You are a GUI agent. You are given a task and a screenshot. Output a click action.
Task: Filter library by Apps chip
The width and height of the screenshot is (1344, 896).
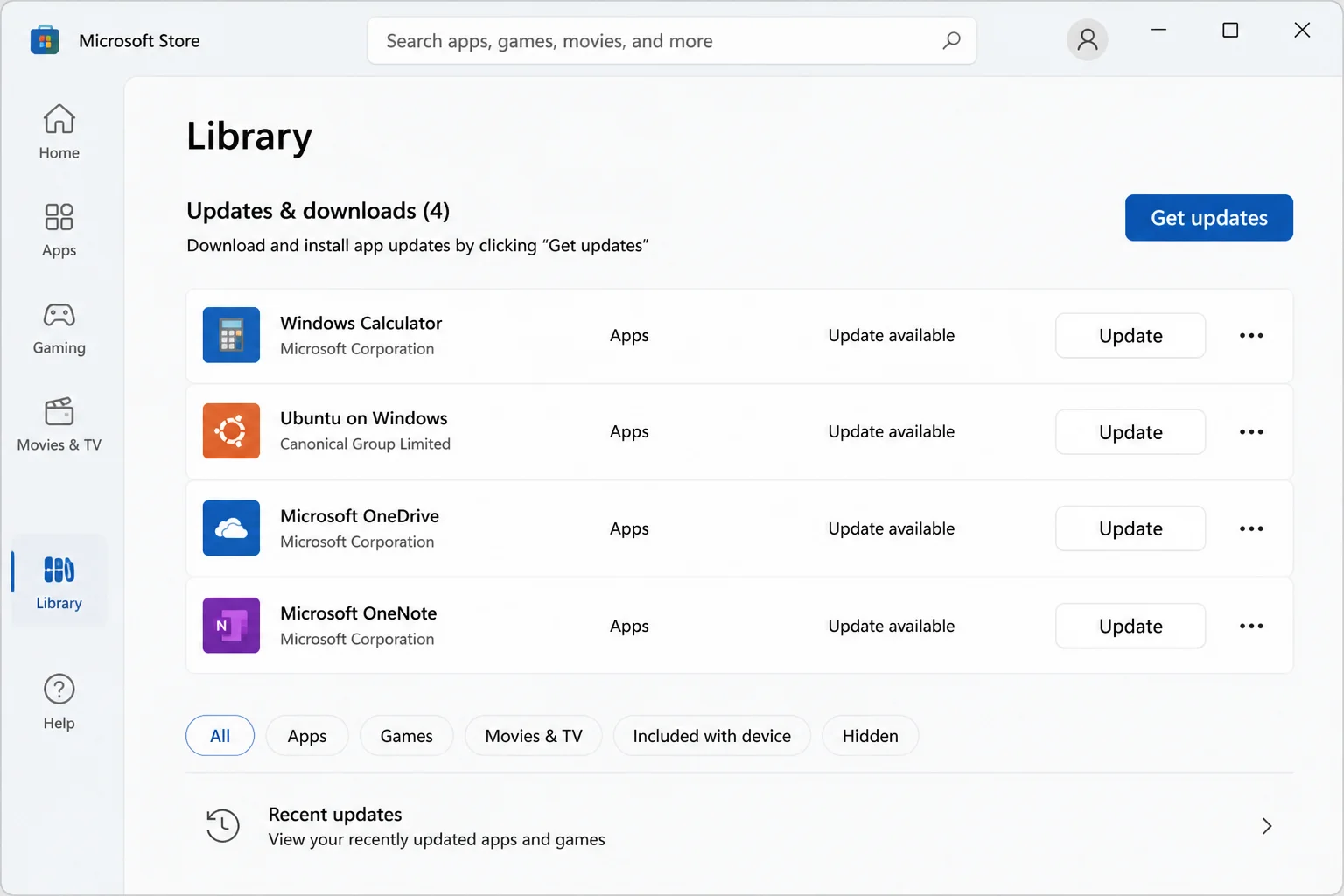click(x=307, y=736)
